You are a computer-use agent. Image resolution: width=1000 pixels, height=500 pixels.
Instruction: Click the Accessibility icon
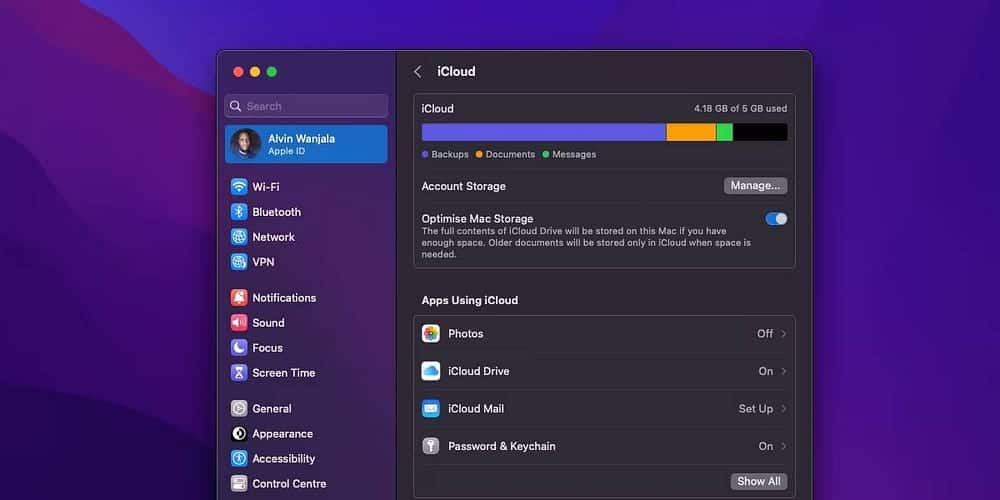(x=239, y=459)
